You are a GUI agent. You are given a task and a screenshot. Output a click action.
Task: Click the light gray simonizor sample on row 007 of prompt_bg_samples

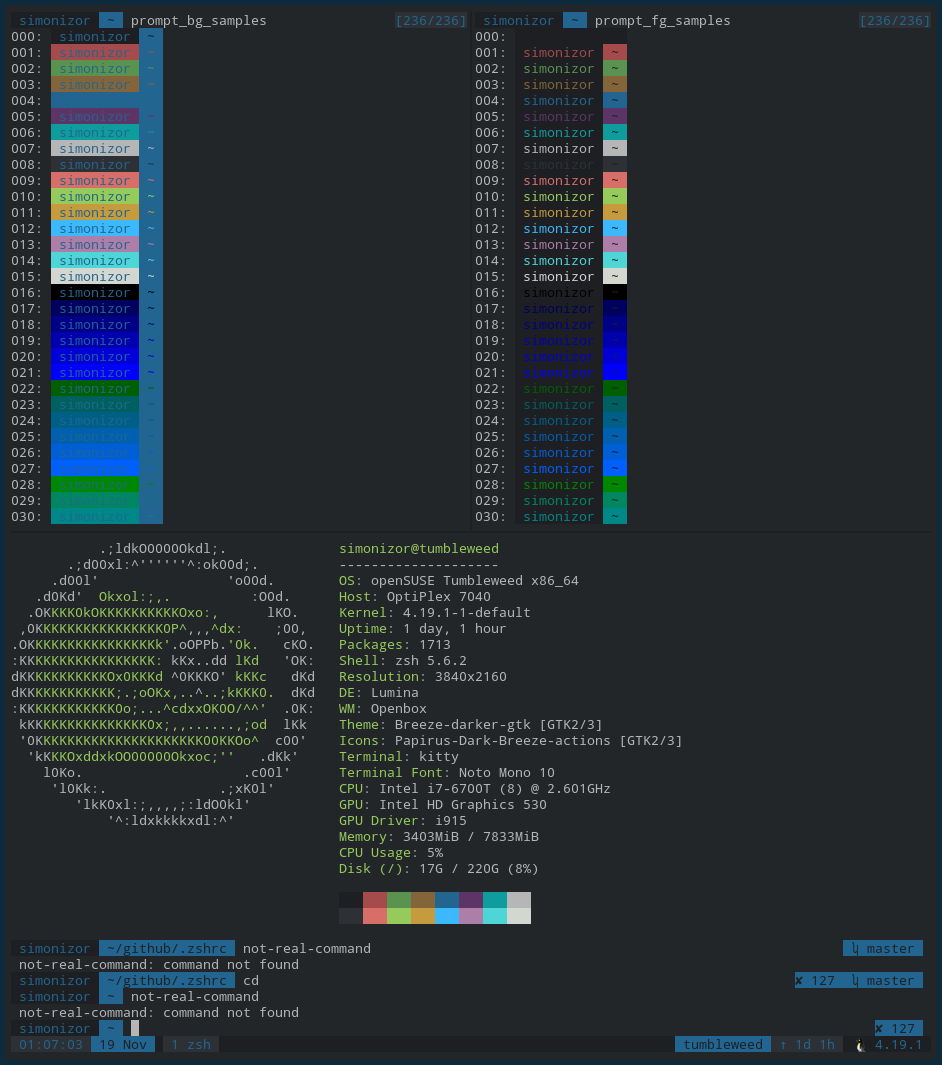[x=94, y=149]
